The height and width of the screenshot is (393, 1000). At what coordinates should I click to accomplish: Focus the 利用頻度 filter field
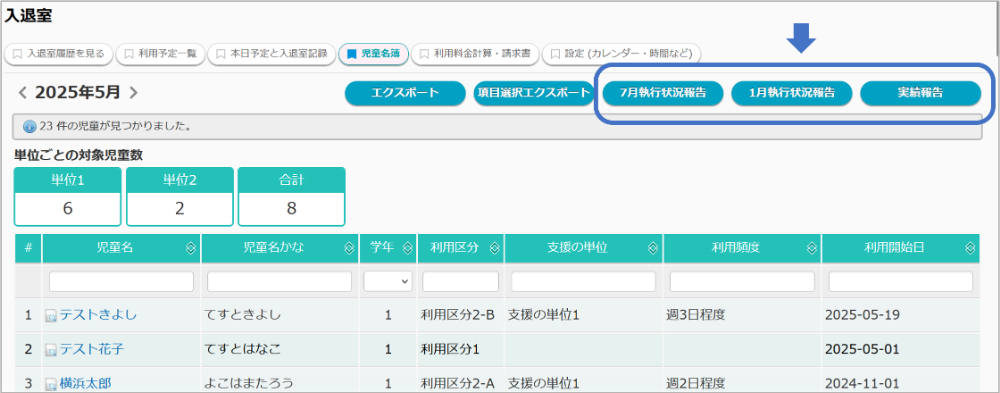click(742, 281)
